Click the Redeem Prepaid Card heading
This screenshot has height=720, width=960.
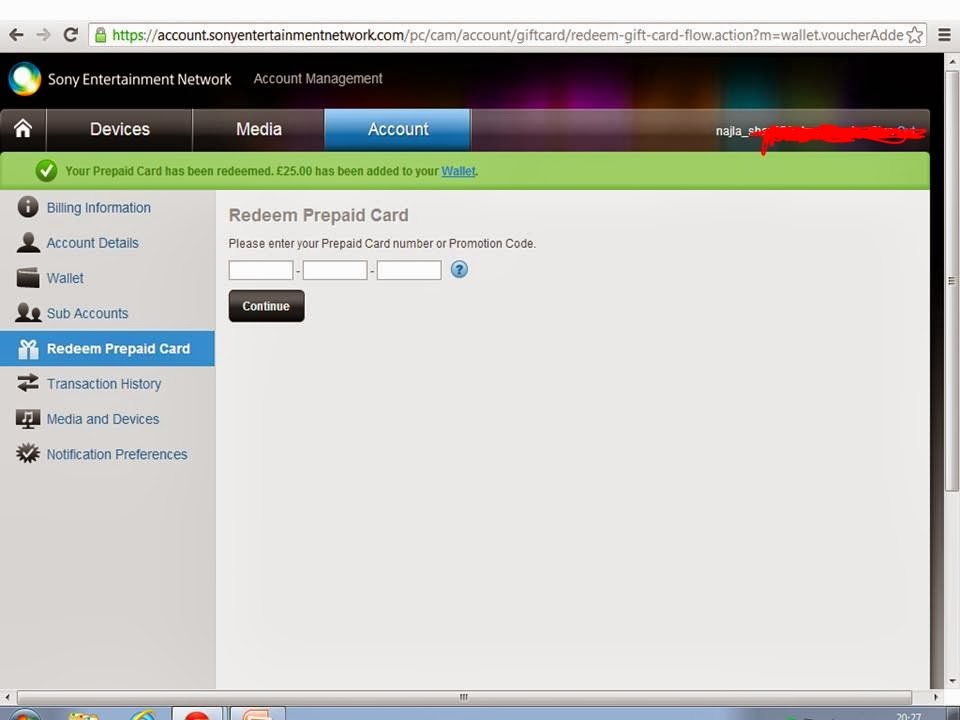pos(318,216)
